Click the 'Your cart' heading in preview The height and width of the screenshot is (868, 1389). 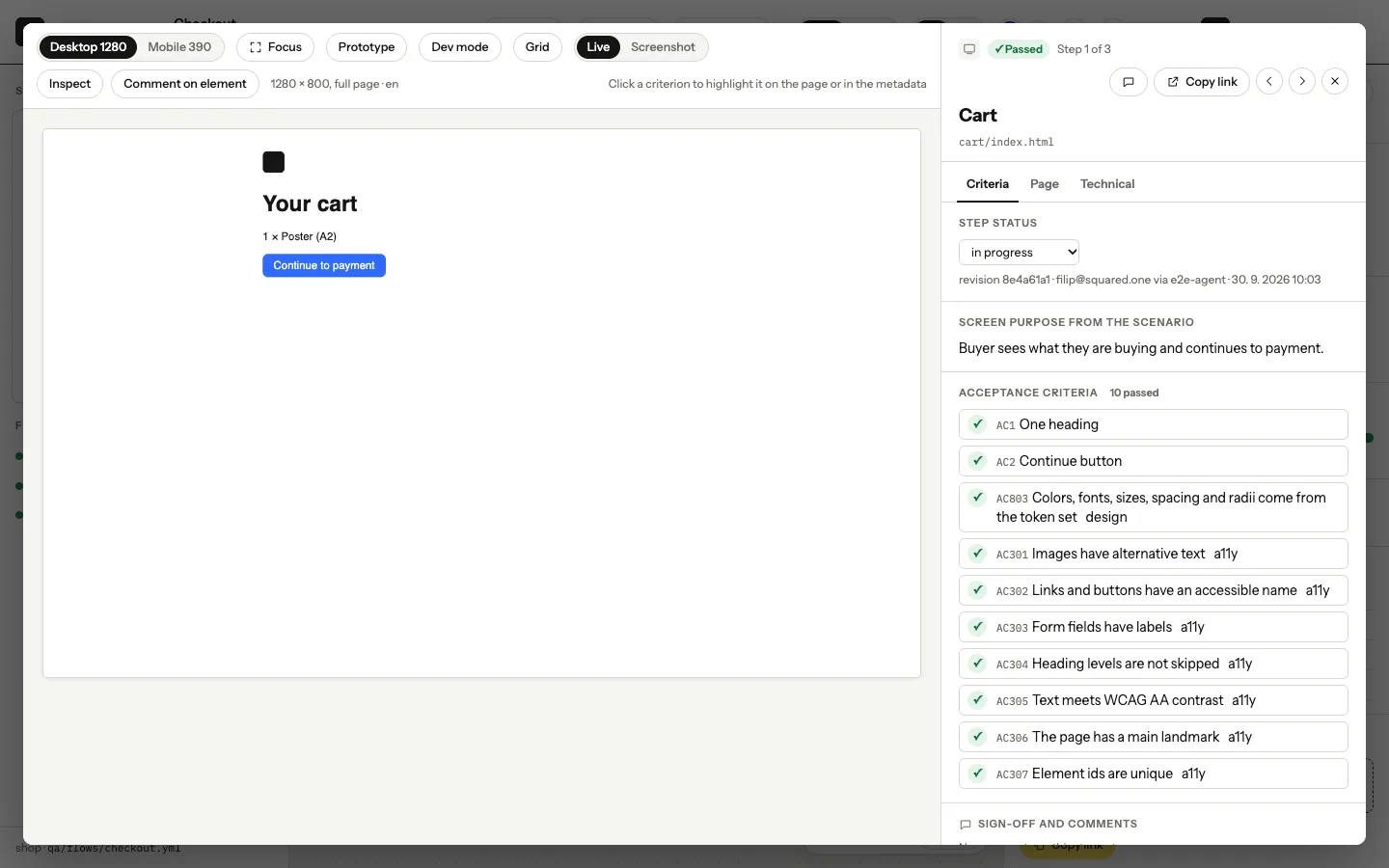click(310, 203)
